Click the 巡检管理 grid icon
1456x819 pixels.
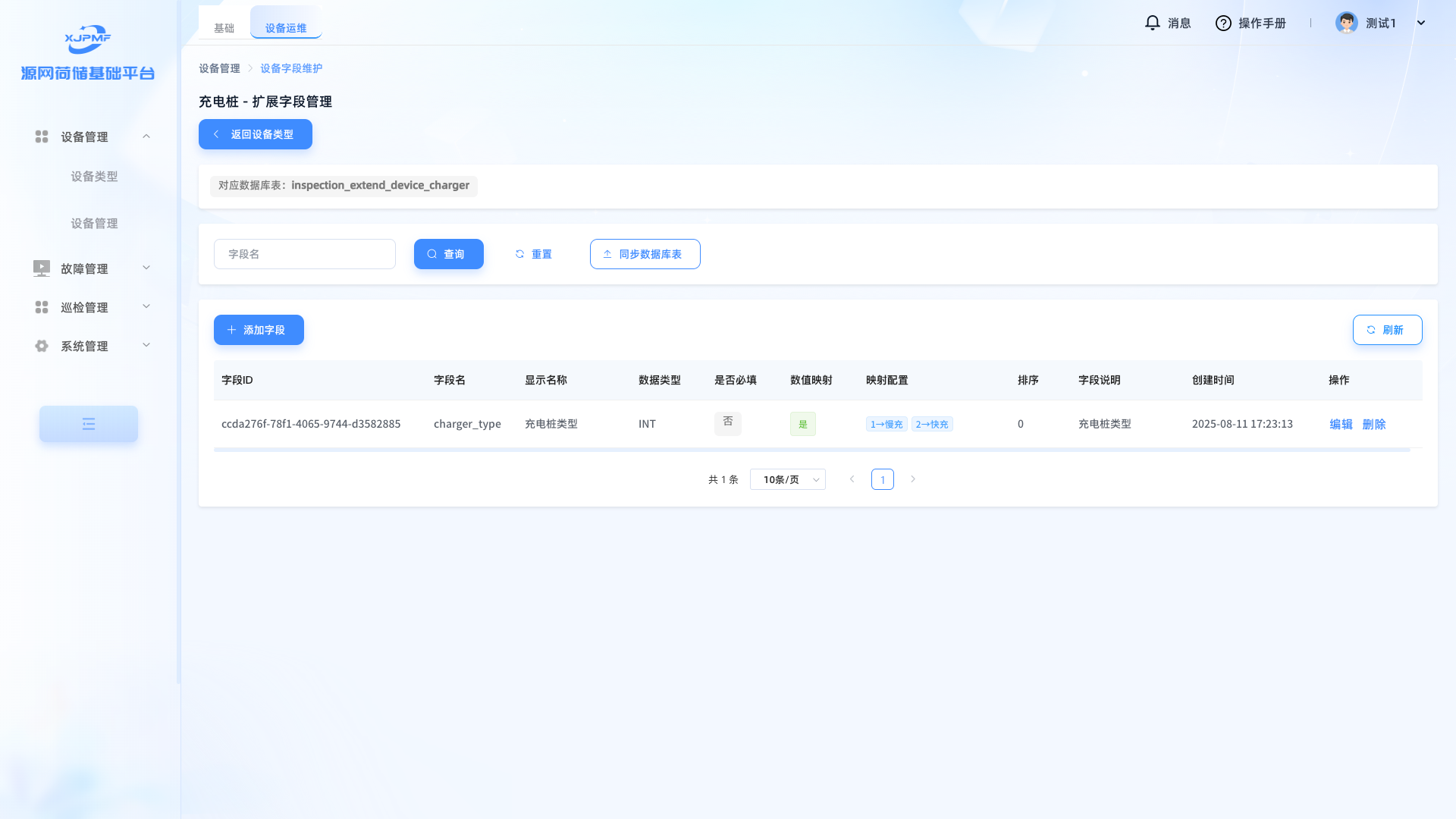coord(42,307)
